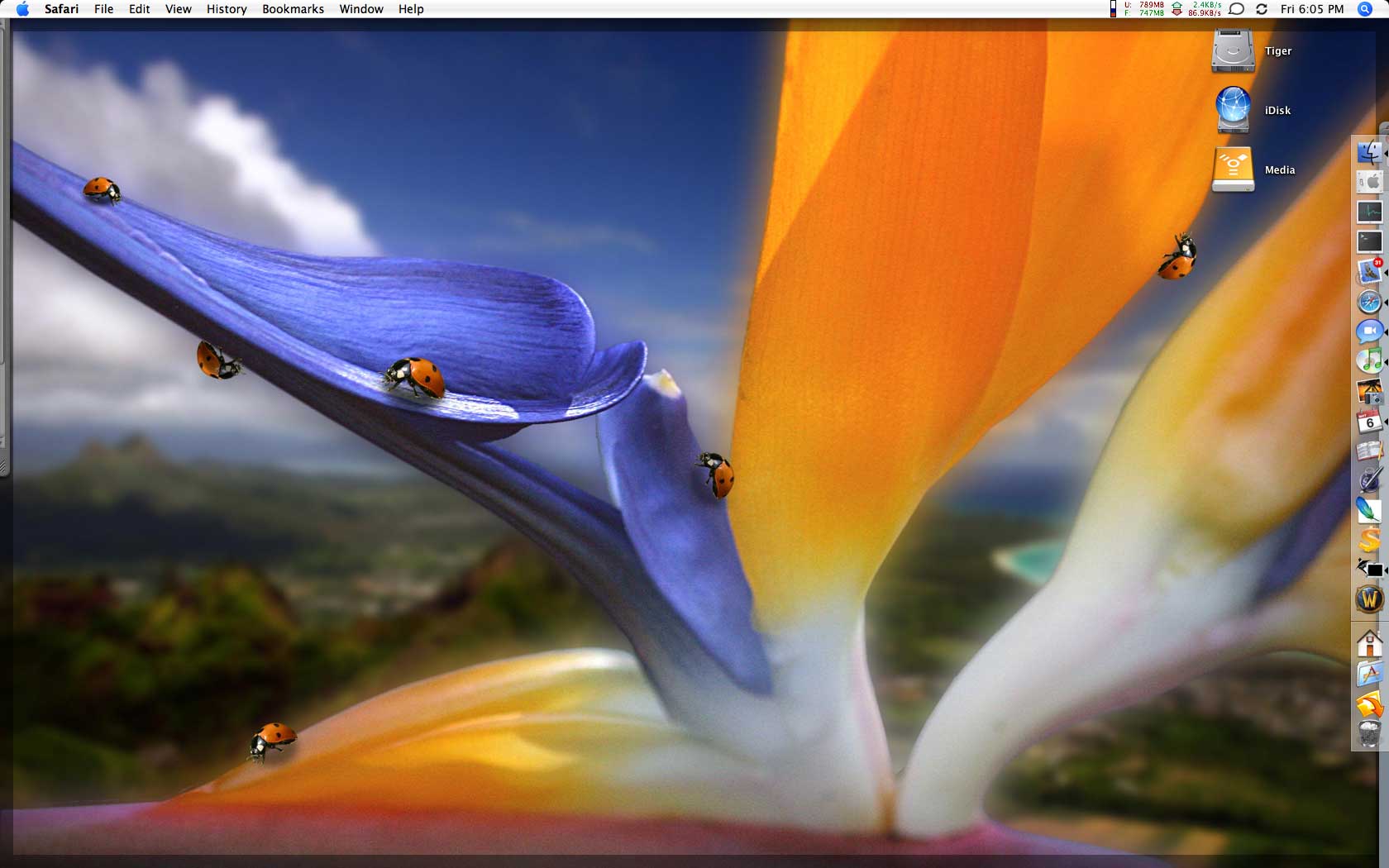Open the Window menu
Image resolution: width=1389 pixels, height=868 pixels.
pyautogui.click(x=361, y=9)
